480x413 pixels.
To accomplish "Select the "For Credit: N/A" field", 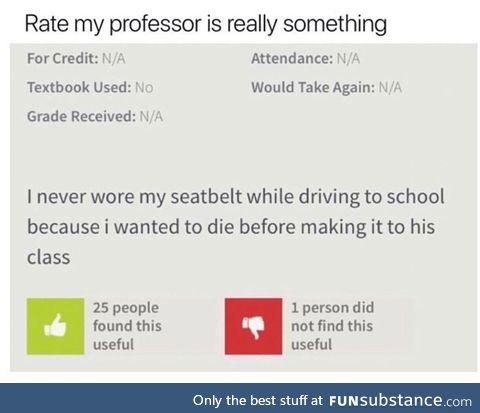I will [x=76, y=59].
